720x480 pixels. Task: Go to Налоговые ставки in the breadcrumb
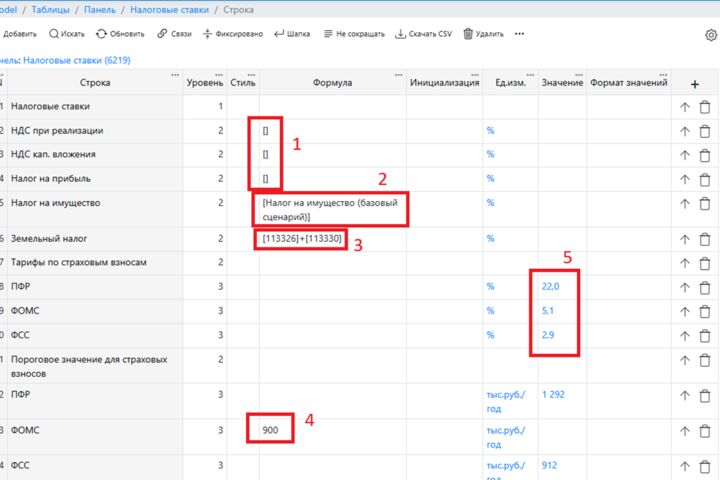(x=169, y=10)
